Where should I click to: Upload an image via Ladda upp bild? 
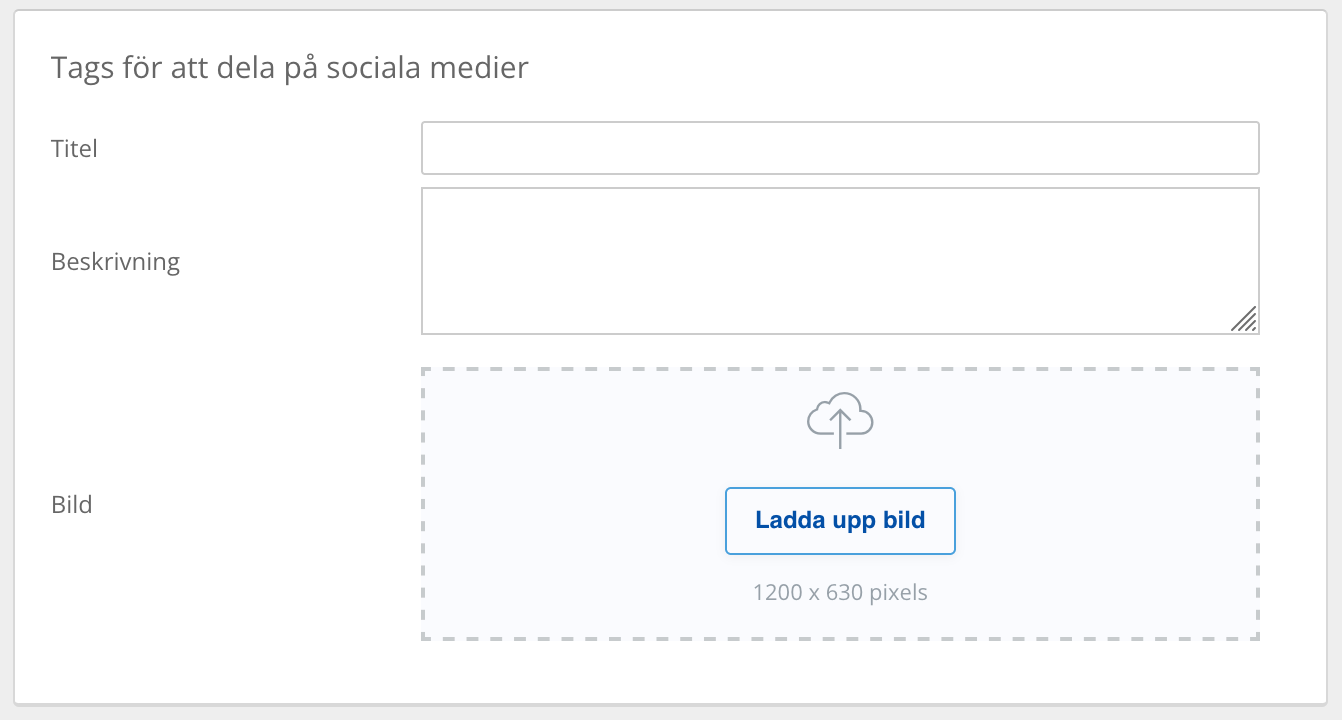point(840,520)
